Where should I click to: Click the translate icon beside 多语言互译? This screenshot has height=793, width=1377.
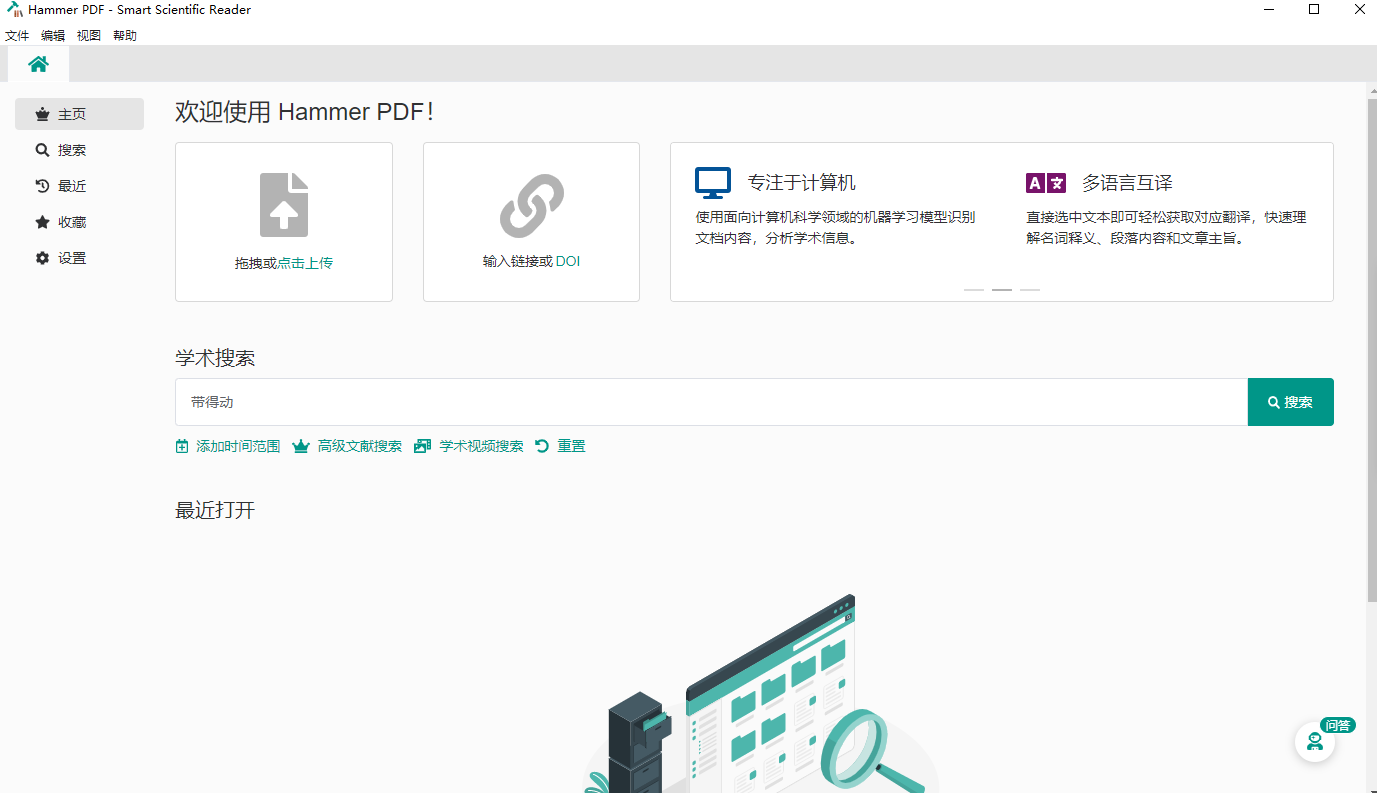pyautogui.click(x=1046, y=183)
